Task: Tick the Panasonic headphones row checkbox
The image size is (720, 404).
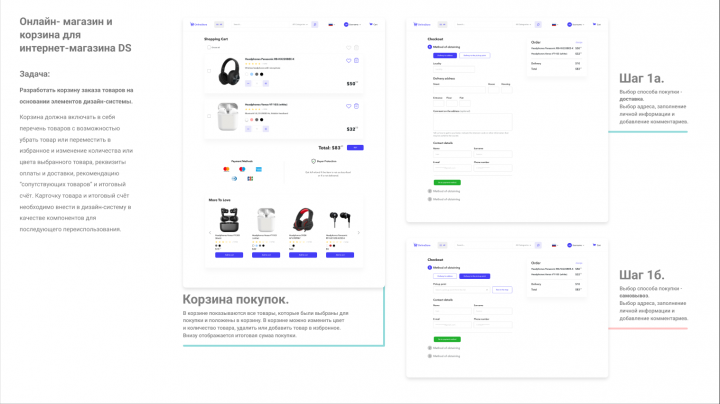Action: 209,71
